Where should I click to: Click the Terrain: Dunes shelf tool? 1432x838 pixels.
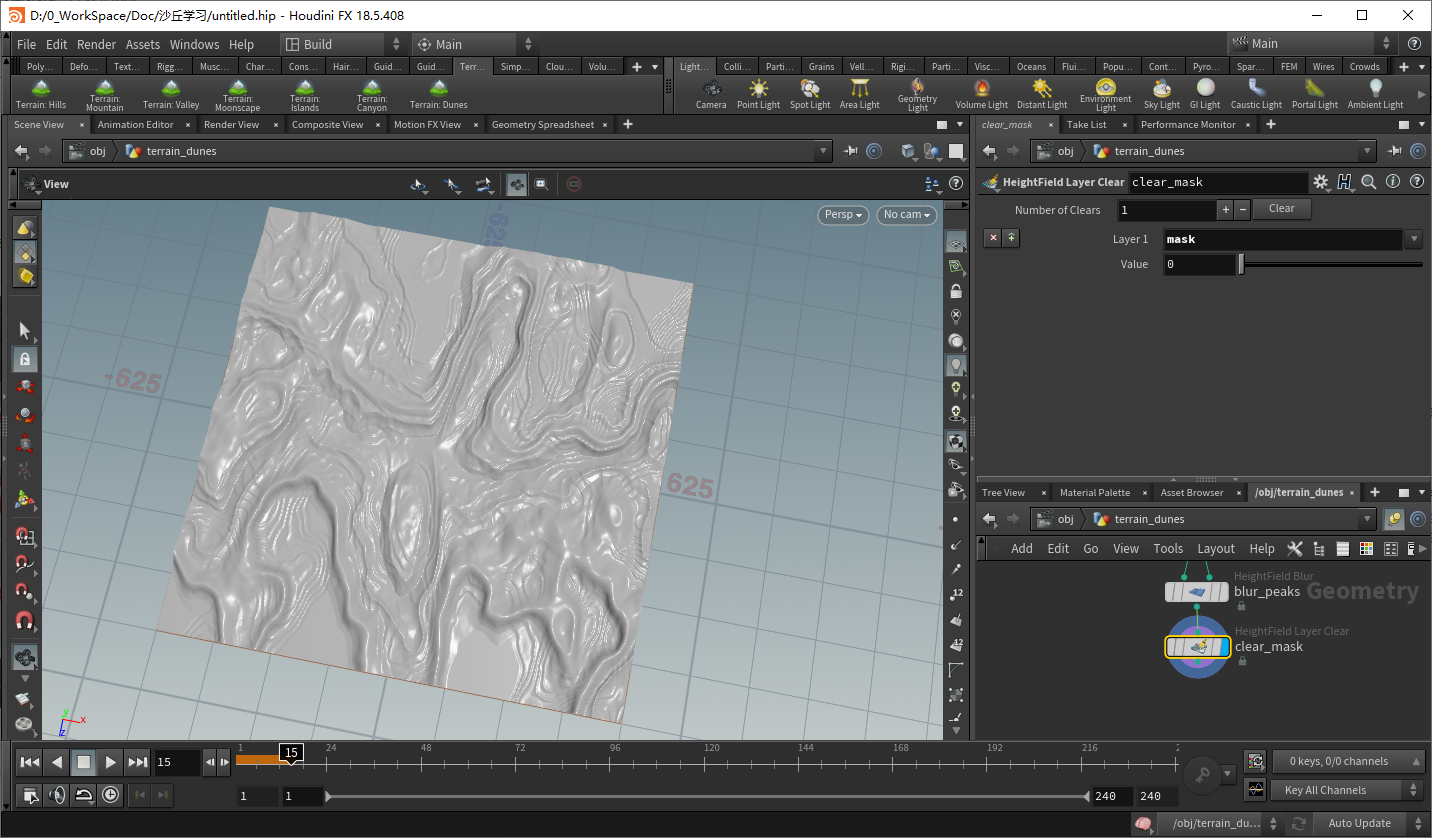click(438, 94)
